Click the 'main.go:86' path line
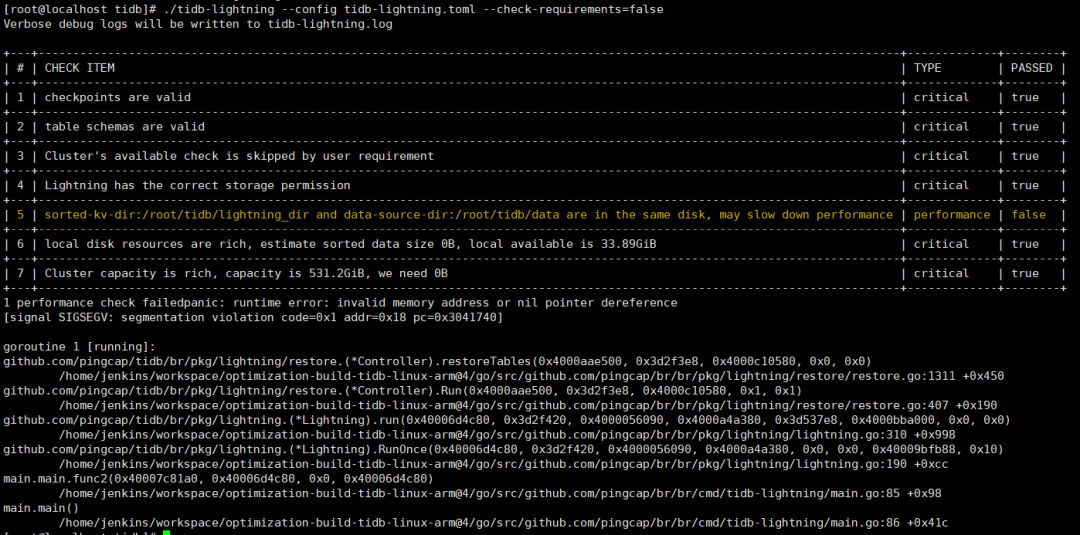Image resolution: width=1080 pixels, height=535 pixels. point(503,523)
